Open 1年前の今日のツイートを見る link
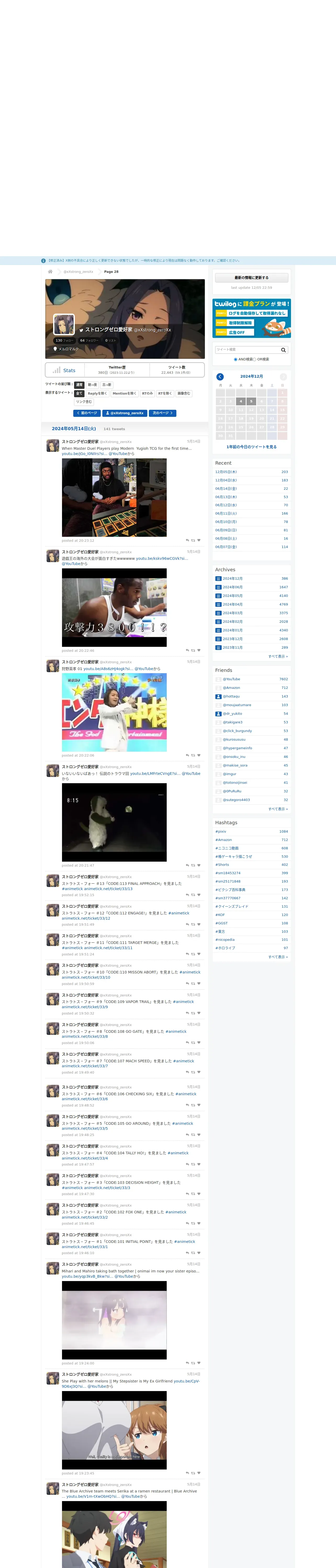Screen dimensions: 336x1568 point(252,447)
